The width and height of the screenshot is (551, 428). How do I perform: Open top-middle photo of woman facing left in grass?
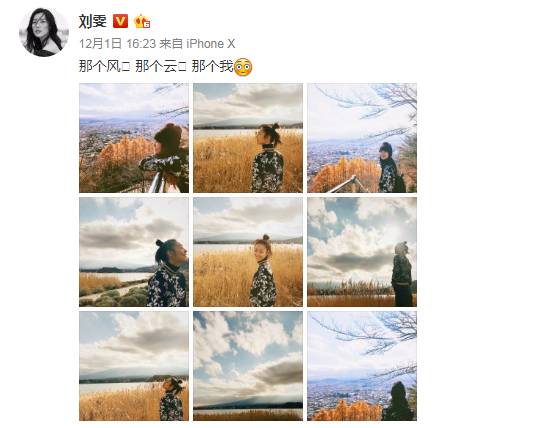click(x=248, y=138)
